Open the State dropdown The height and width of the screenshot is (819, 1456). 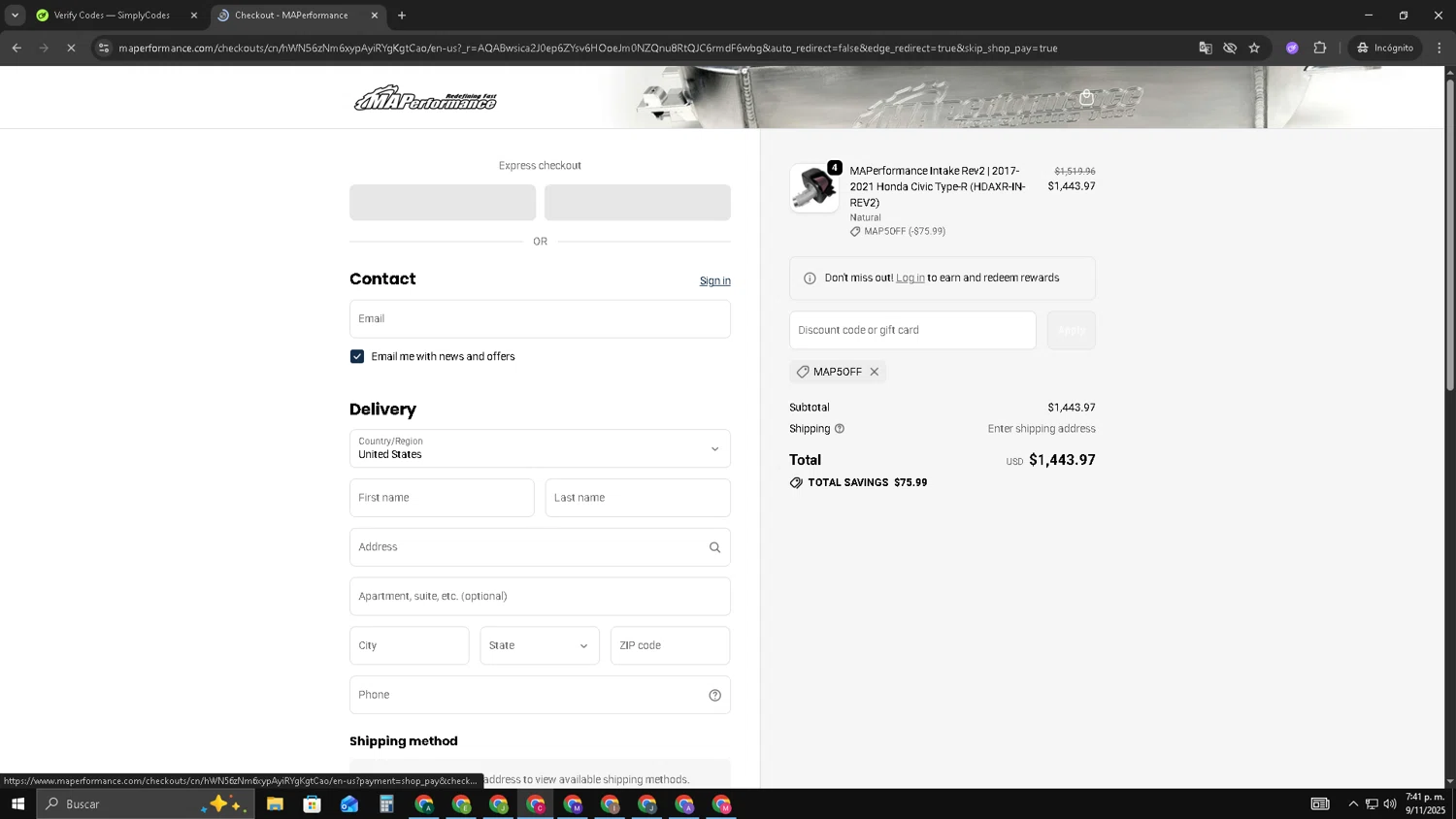540,645
